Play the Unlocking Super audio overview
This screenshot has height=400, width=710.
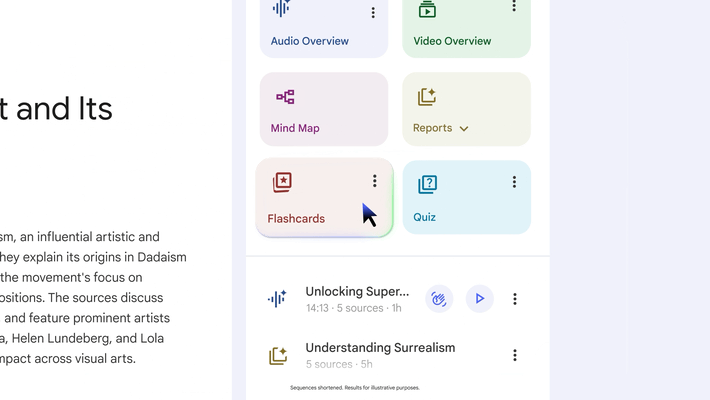pyautogui.click(x=480, y=298)
